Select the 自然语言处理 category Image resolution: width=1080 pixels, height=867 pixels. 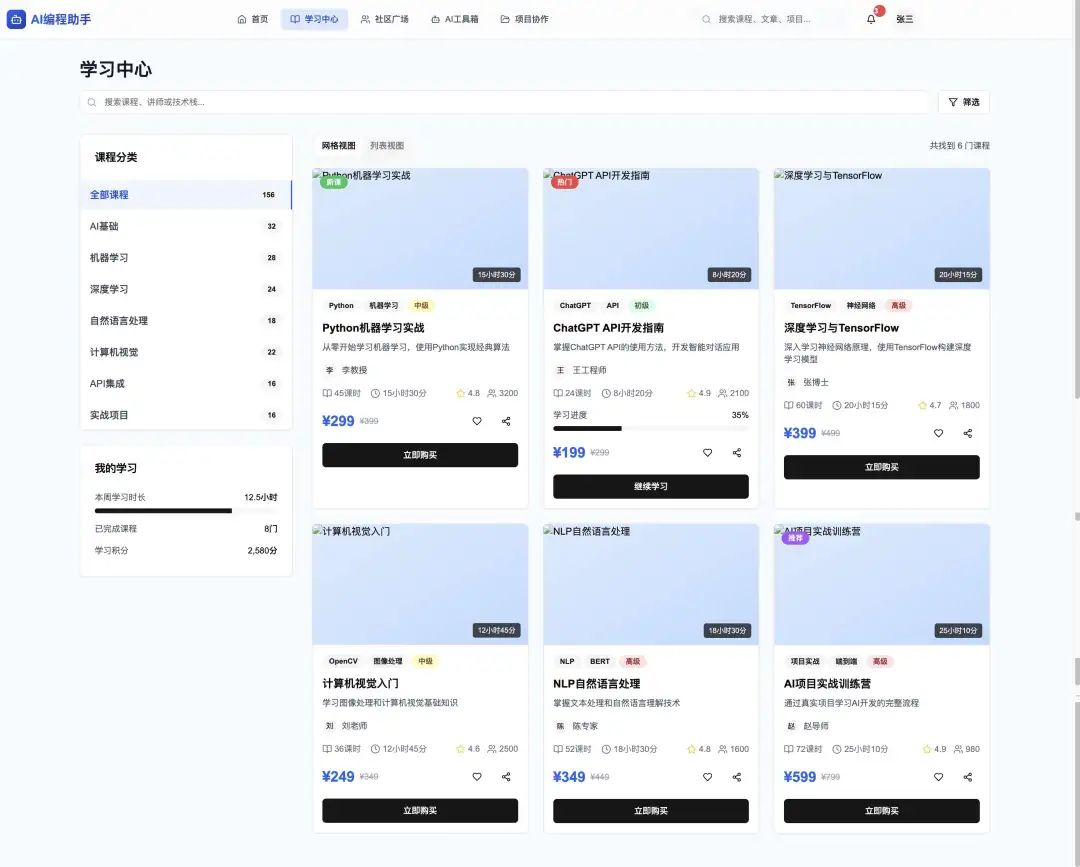click(186, 320)
